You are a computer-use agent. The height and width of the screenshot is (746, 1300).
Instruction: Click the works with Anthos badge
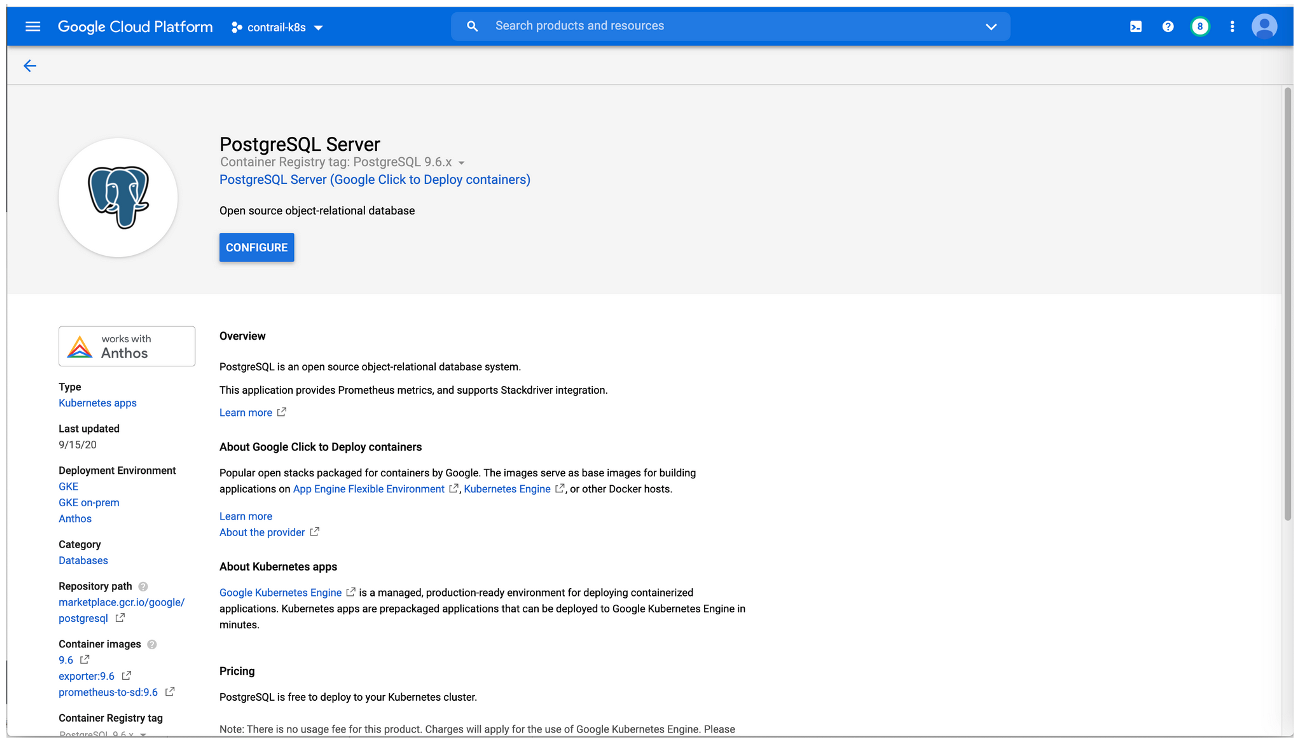127,346
